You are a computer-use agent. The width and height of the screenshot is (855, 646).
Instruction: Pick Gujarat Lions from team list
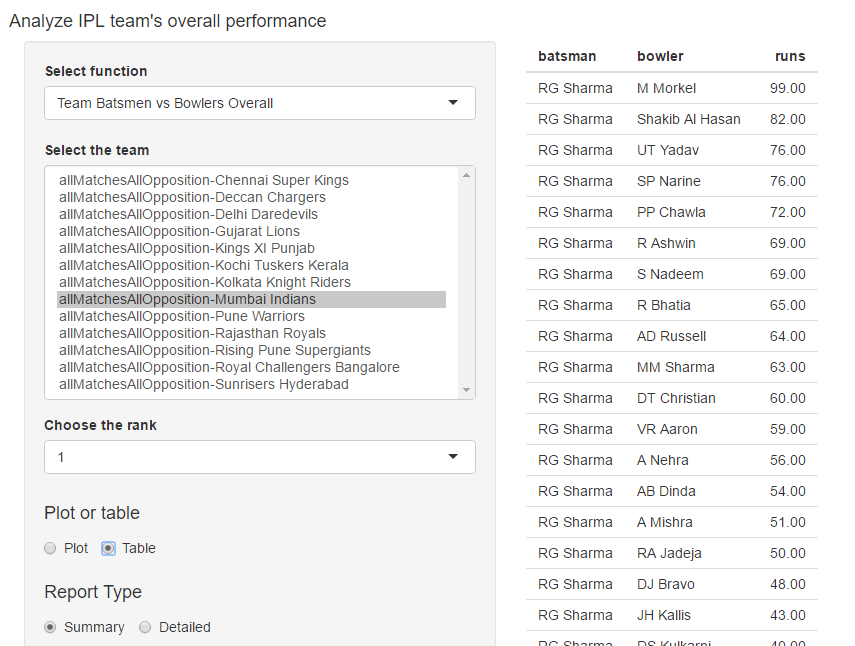(x=179, y=232)
